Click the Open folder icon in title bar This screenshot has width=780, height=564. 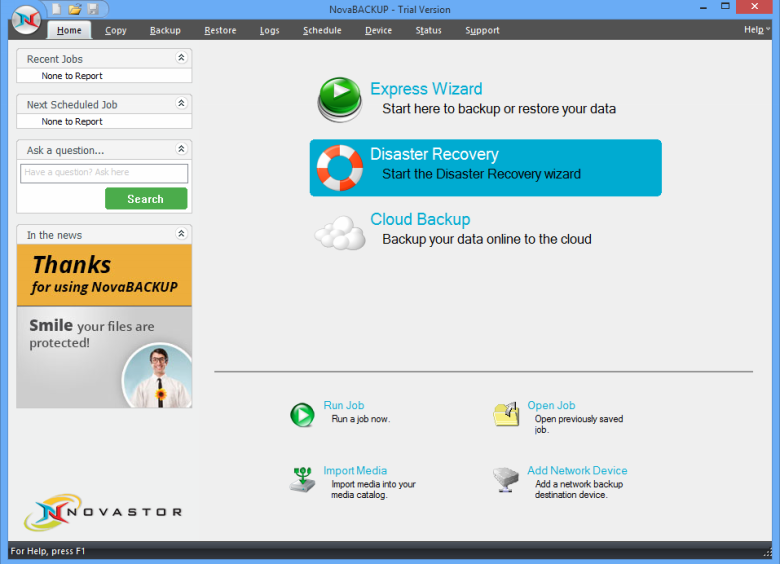click(75, 9)
